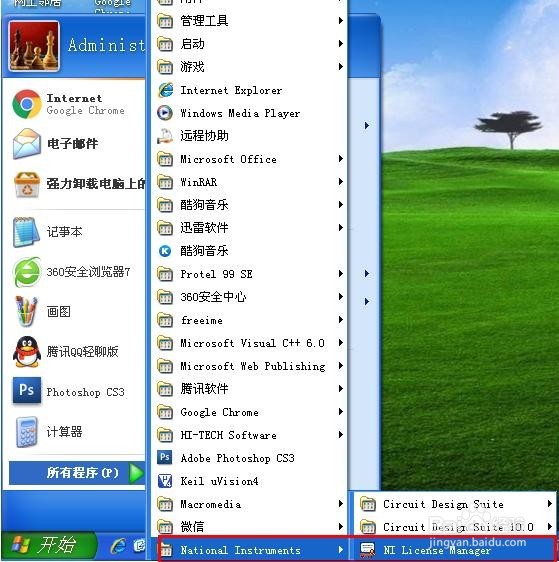Expand Google Chrome folder submenu arrow
The width and height of the screenshot is (559, 562).
tap(341, 411)
